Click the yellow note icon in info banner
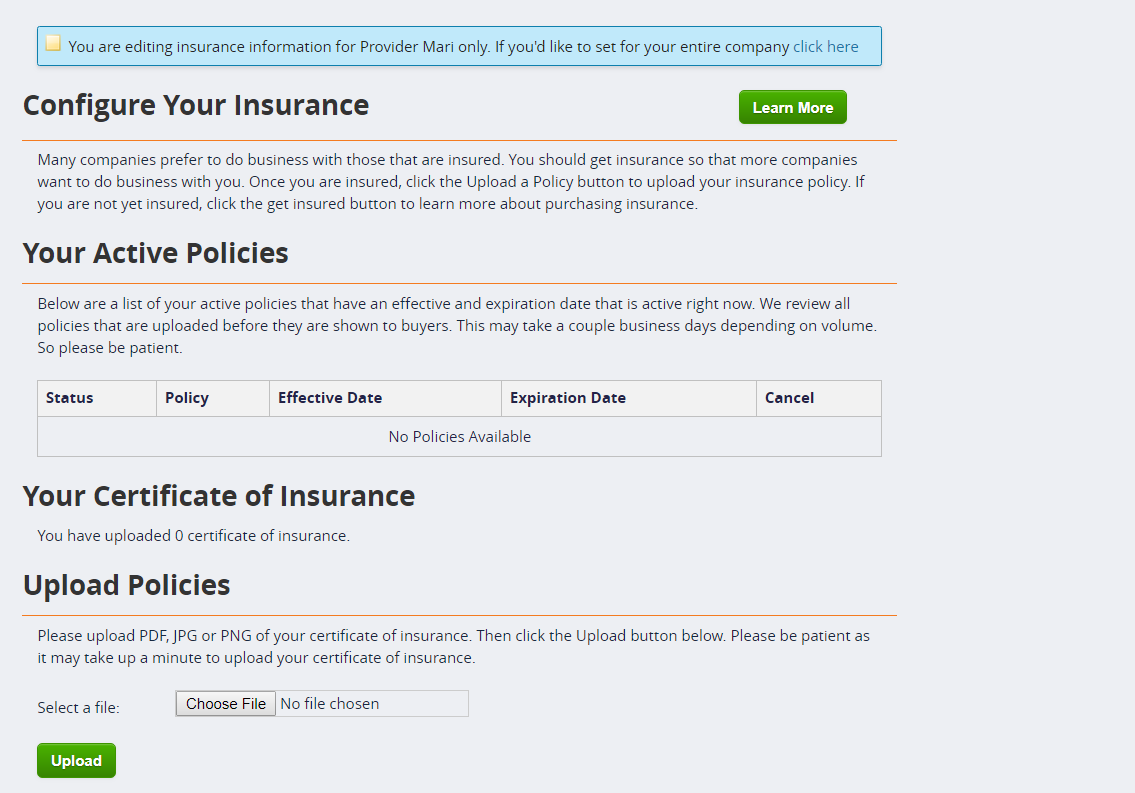Image resolution: width=1135 pixels, height=793 pixels. (x=53, y=43)
